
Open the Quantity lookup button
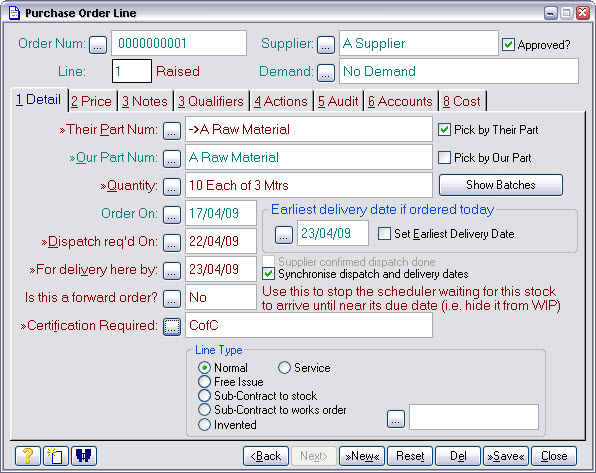[x=172, y=187]
